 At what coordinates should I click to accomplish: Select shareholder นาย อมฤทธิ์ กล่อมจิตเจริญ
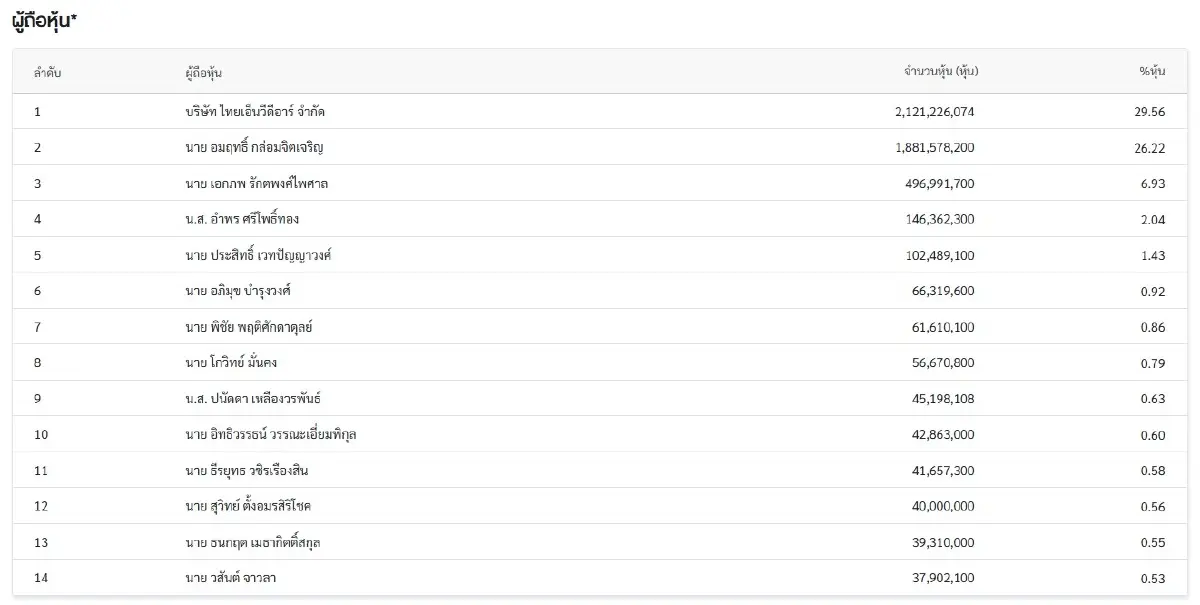point(254,148)
